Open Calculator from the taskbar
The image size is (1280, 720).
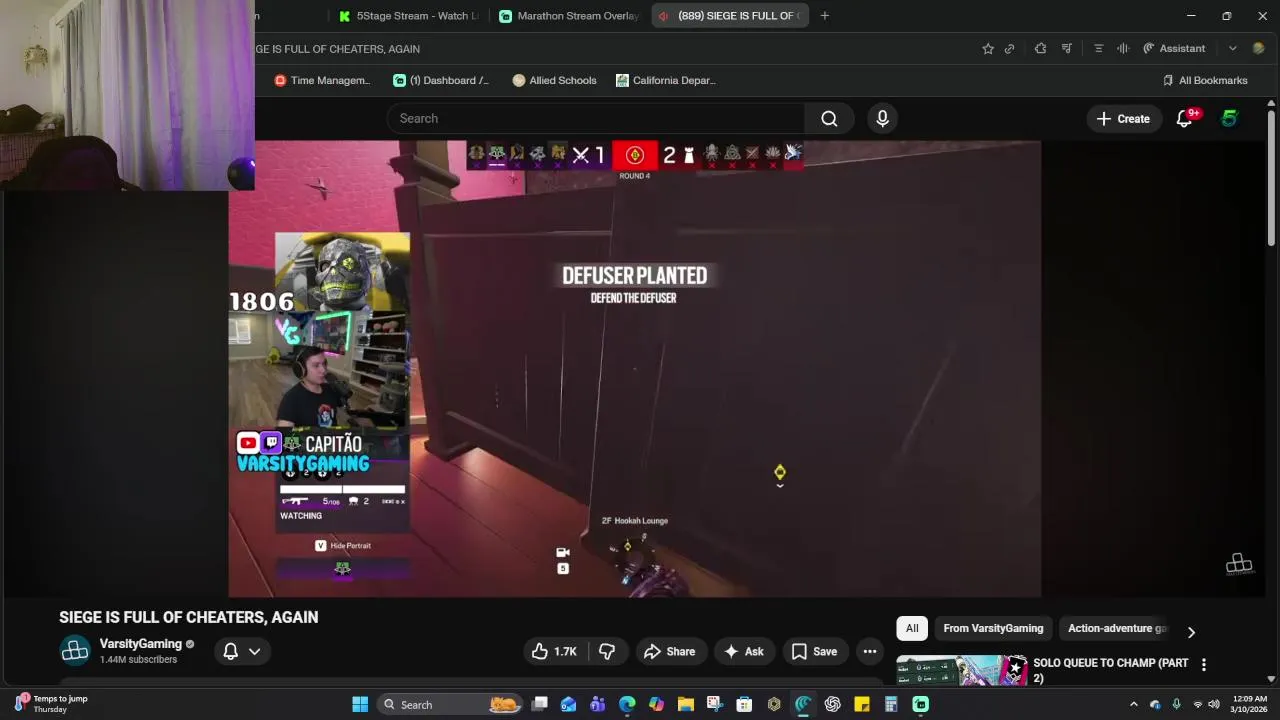click(891, 704)
